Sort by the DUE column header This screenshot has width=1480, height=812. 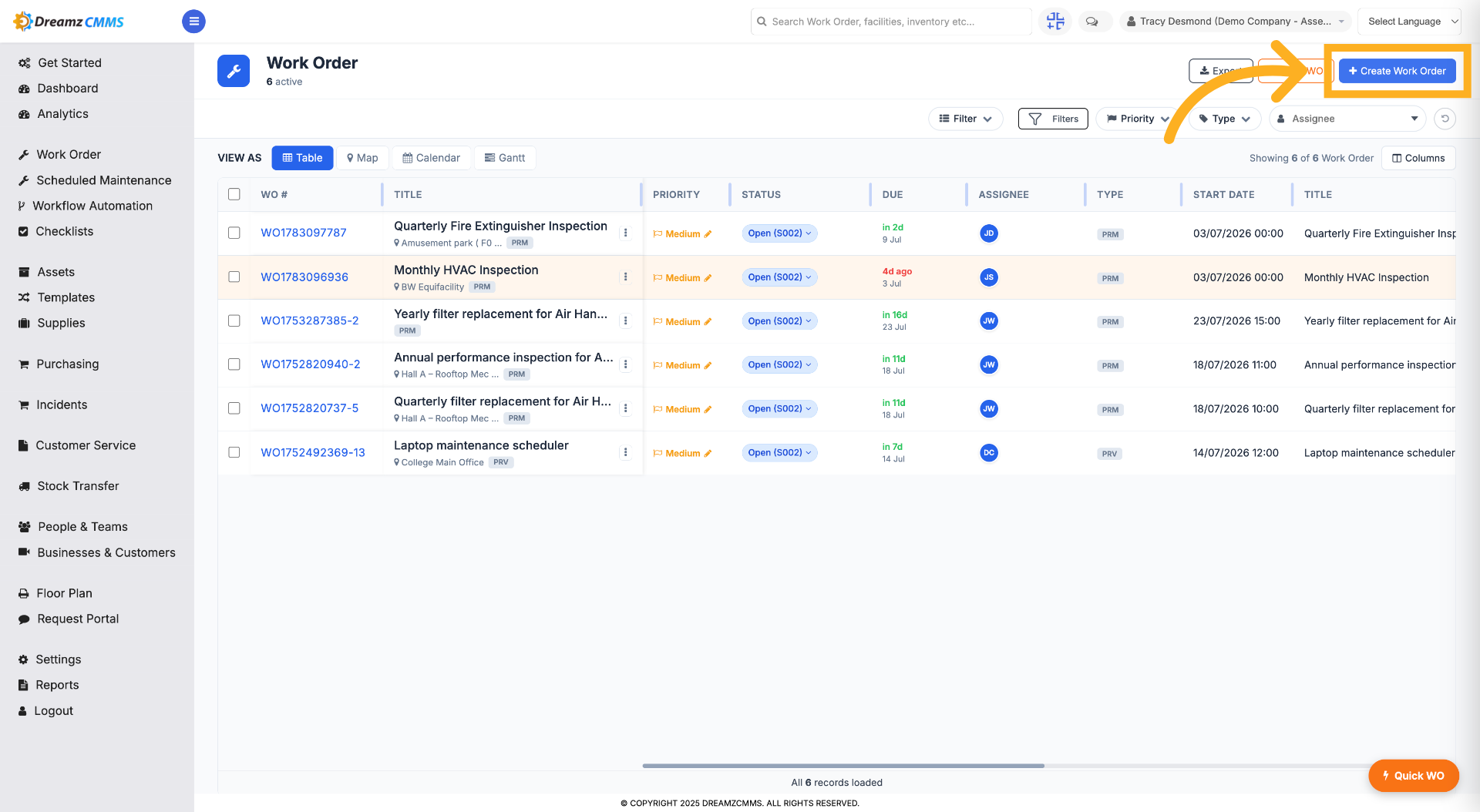click(893, 195)
